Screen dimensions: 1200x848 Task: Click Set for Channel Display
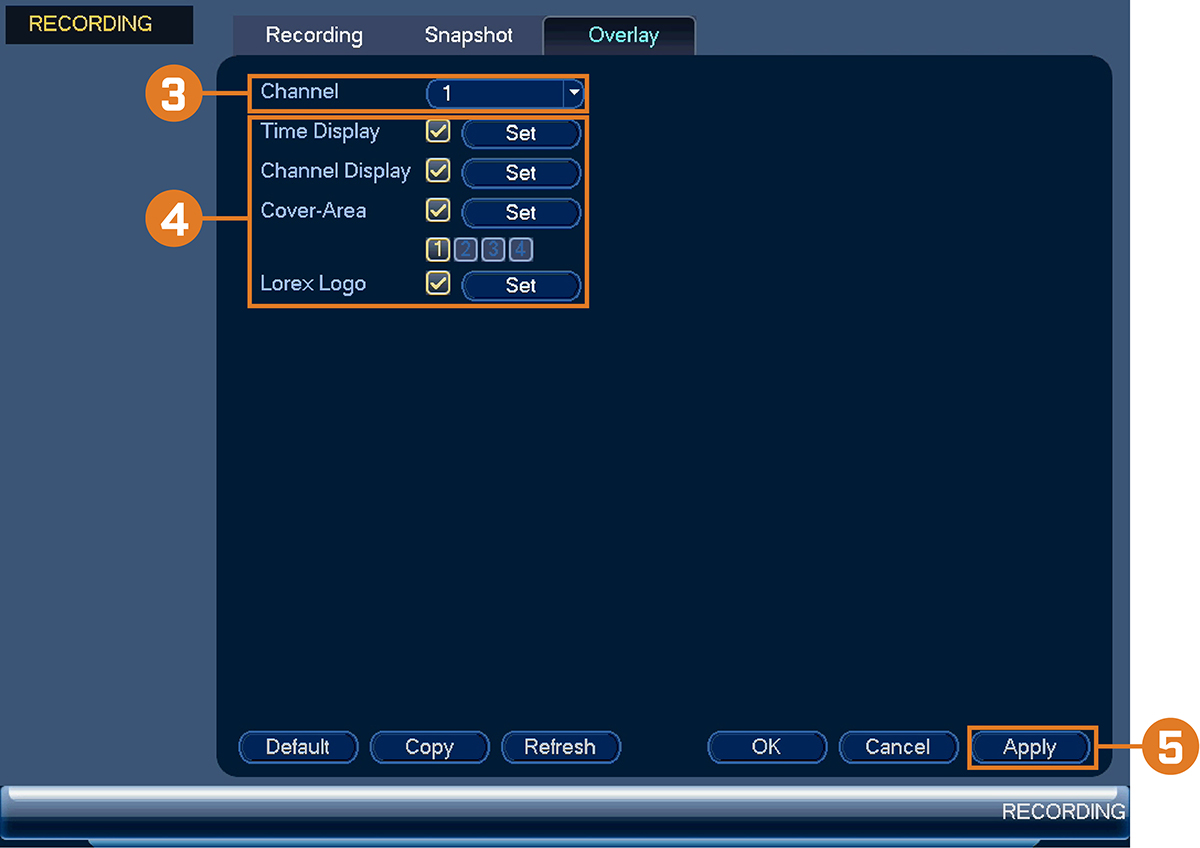coord(521,173)
